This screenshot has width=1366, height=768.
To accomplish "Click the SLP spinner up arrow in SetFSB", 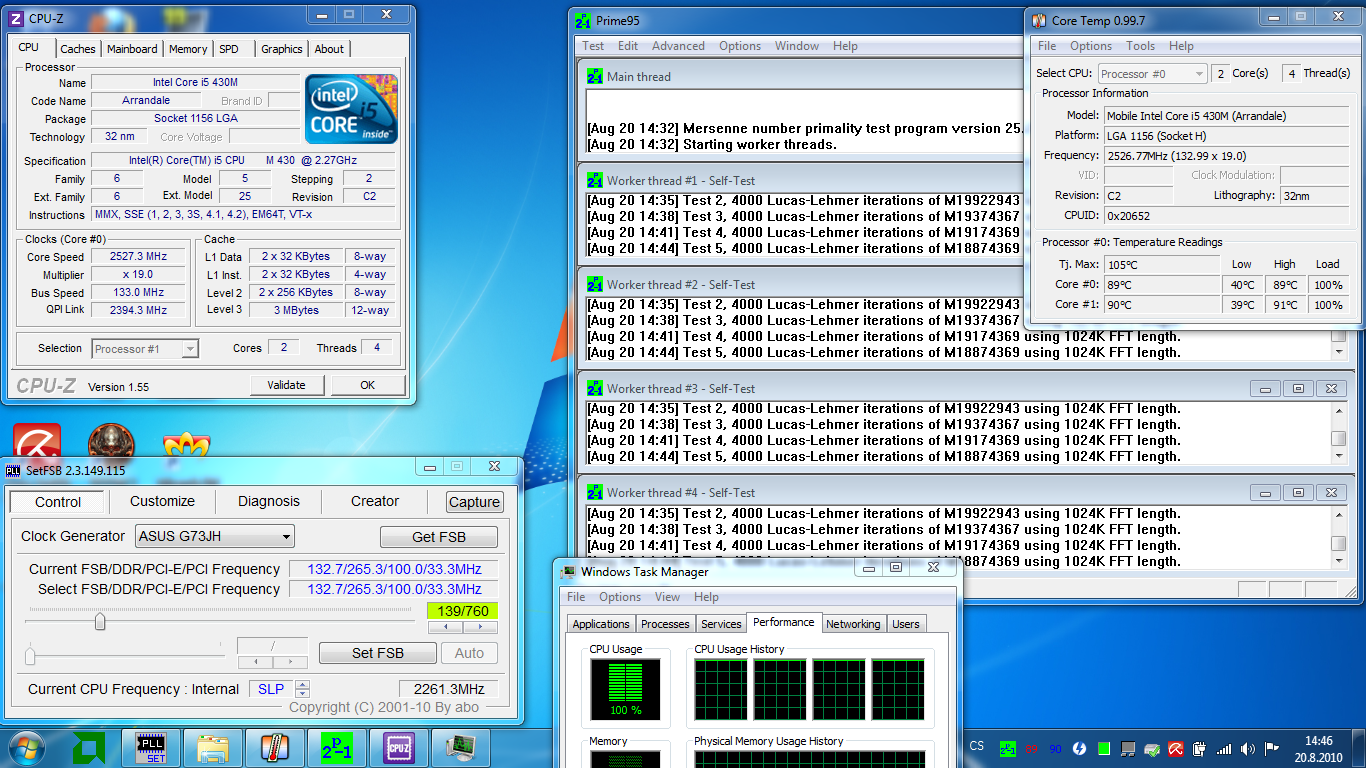I will [x=303, y=684].
